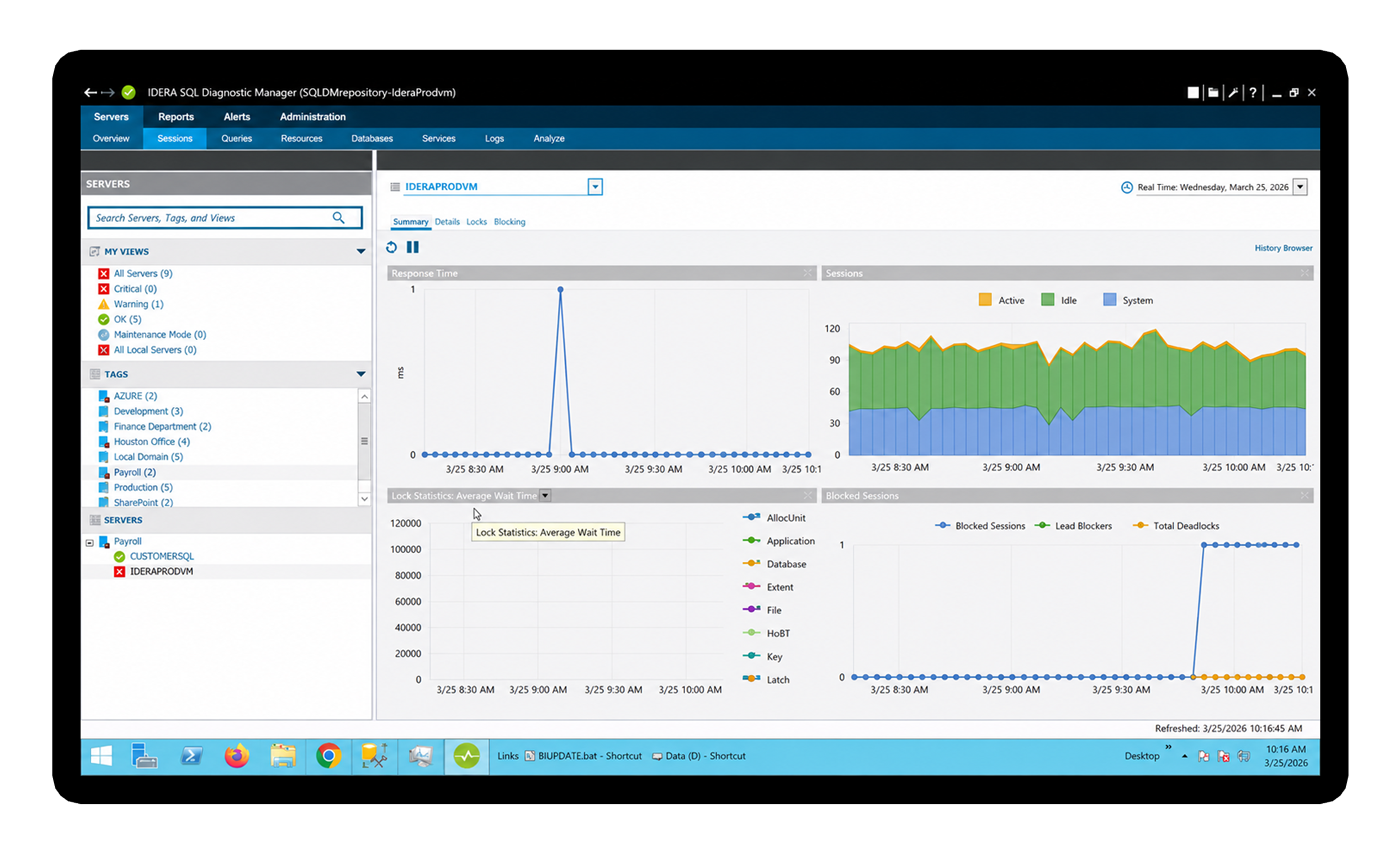Select the Critical (0) view
This screenshot has height=853, width=1400.
(x=135, y=289)
